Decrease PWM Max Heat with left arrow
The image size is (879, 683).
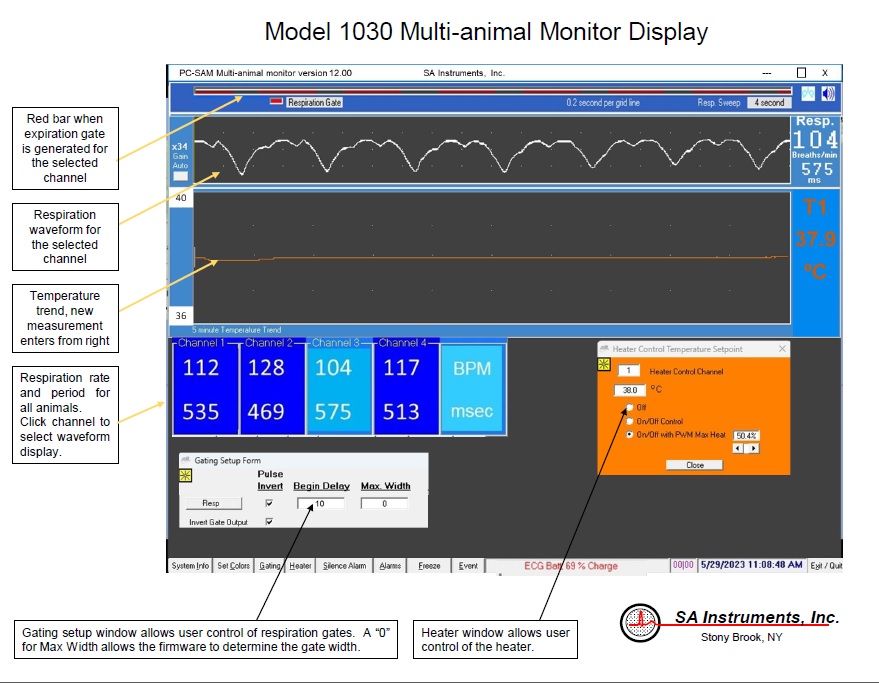point(738,448)
